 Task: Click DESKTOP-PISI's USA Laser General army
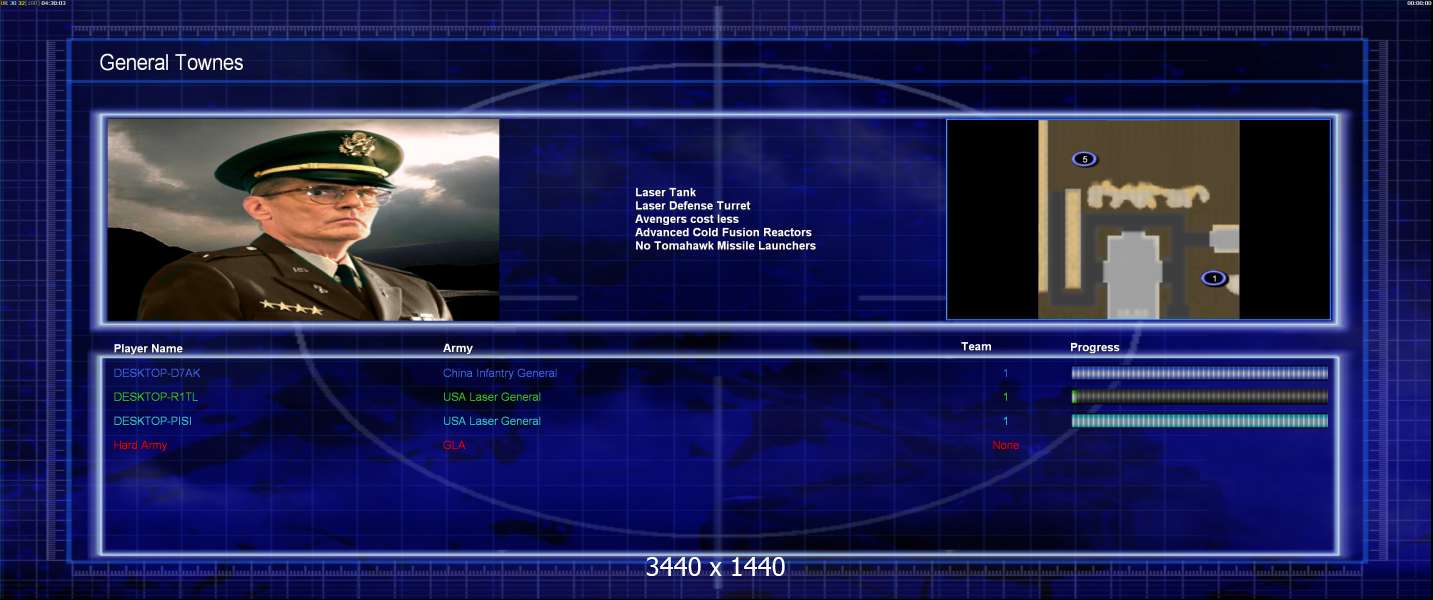pos(492,421)
